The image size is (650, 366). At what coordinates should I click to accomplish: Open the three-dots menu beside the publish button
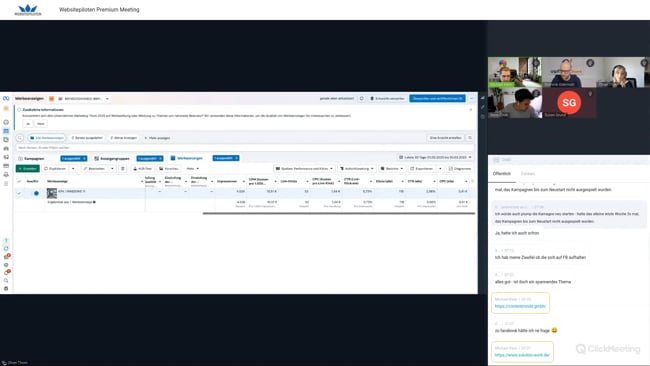coord(471,99)
